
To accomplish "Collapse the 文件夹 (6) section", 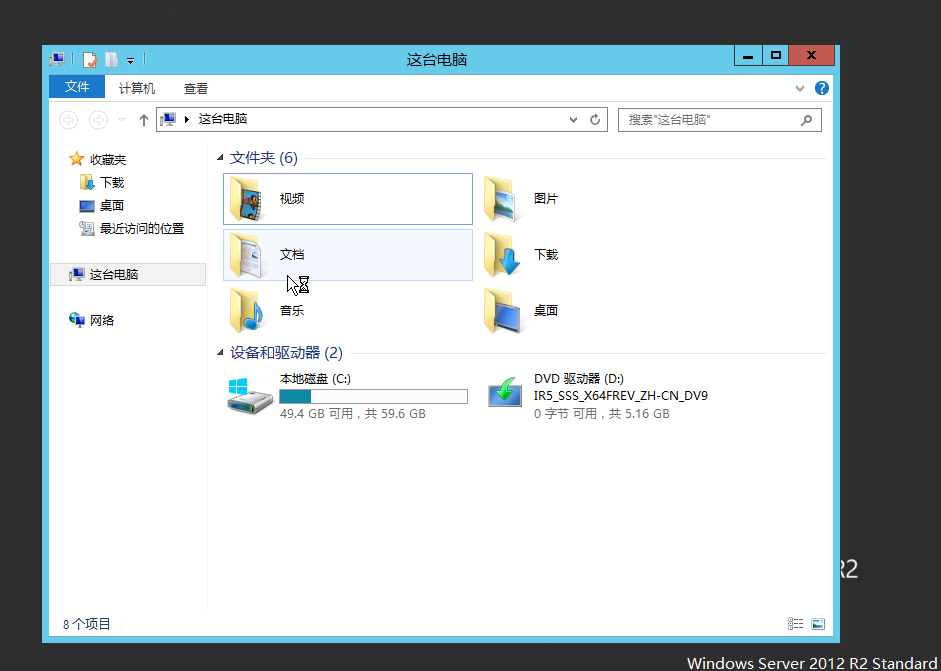I will 221,157.
